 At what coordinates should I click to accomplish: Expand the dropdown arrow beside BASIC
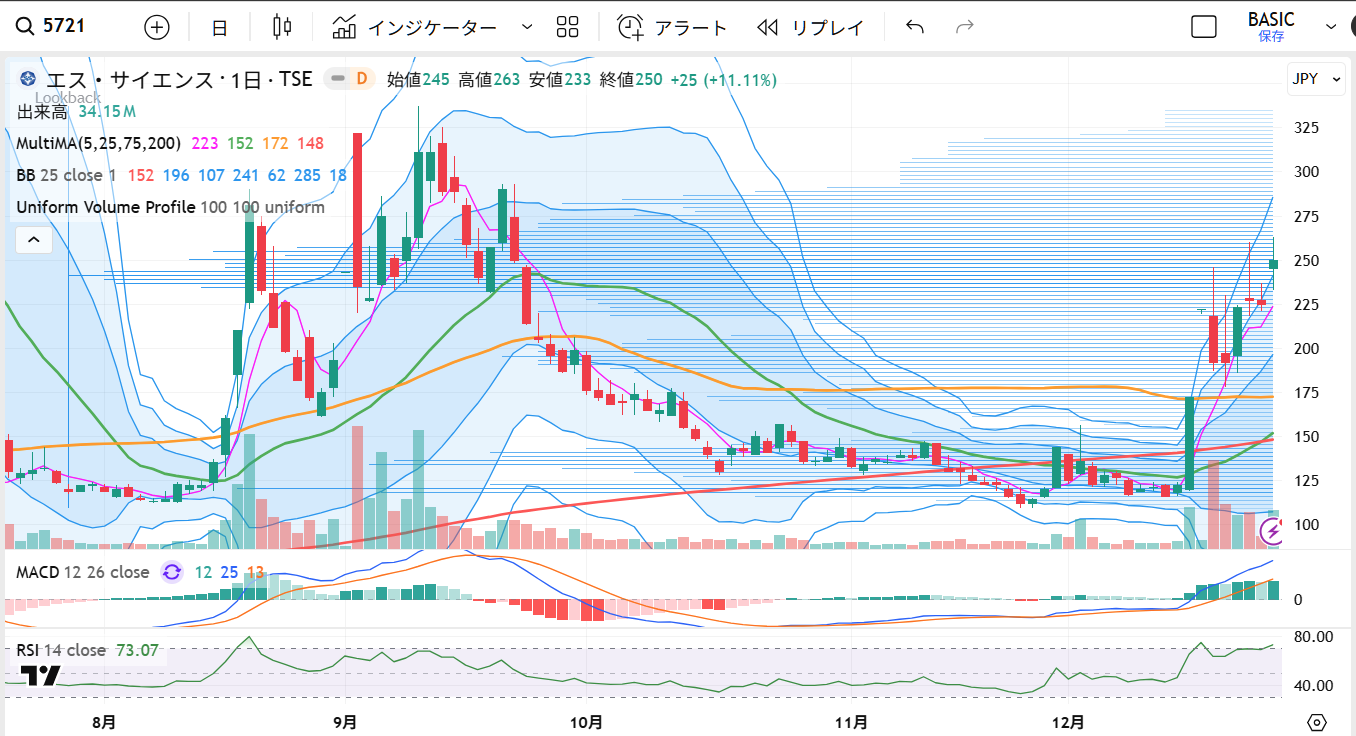coord(1330,27)
